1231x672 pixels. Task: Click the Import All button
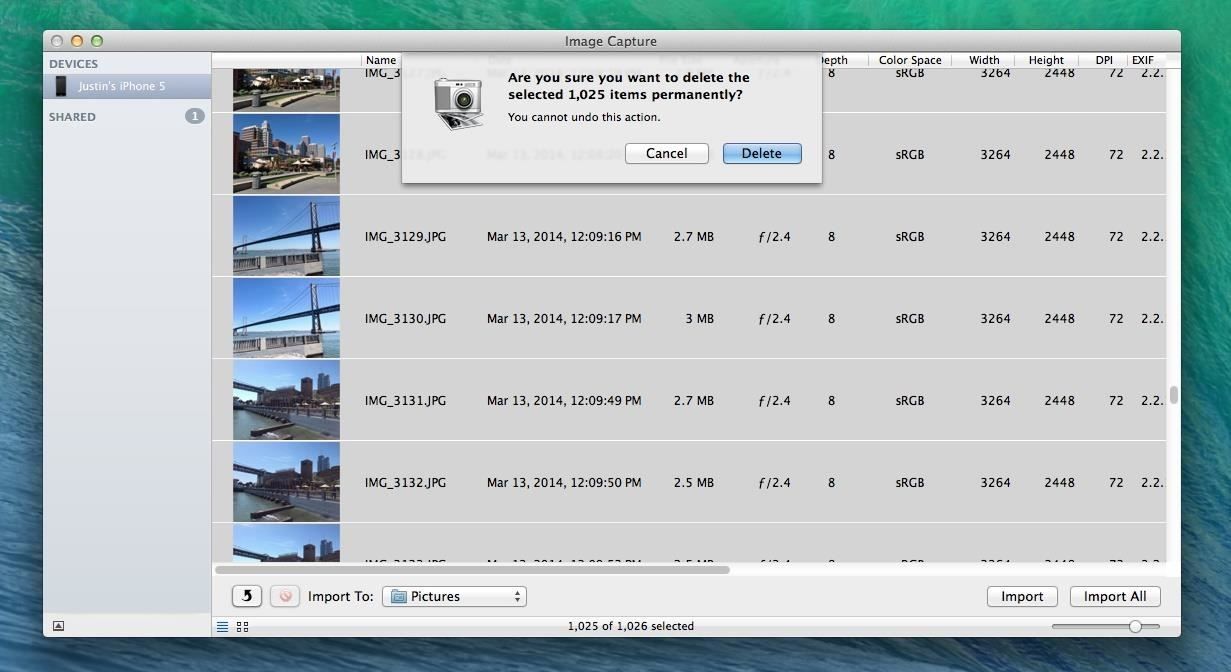1115,596
